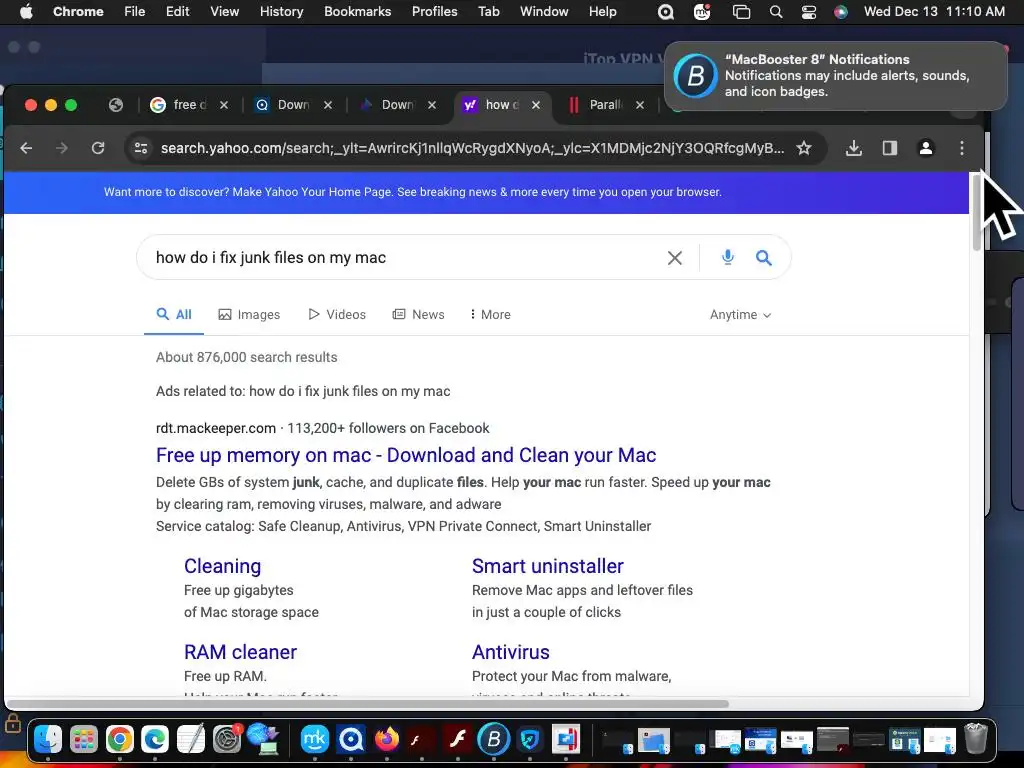This screenshot has width=1024, height=768.
Task: Open site information icon in address bar
Action: (x=140, y=148)
